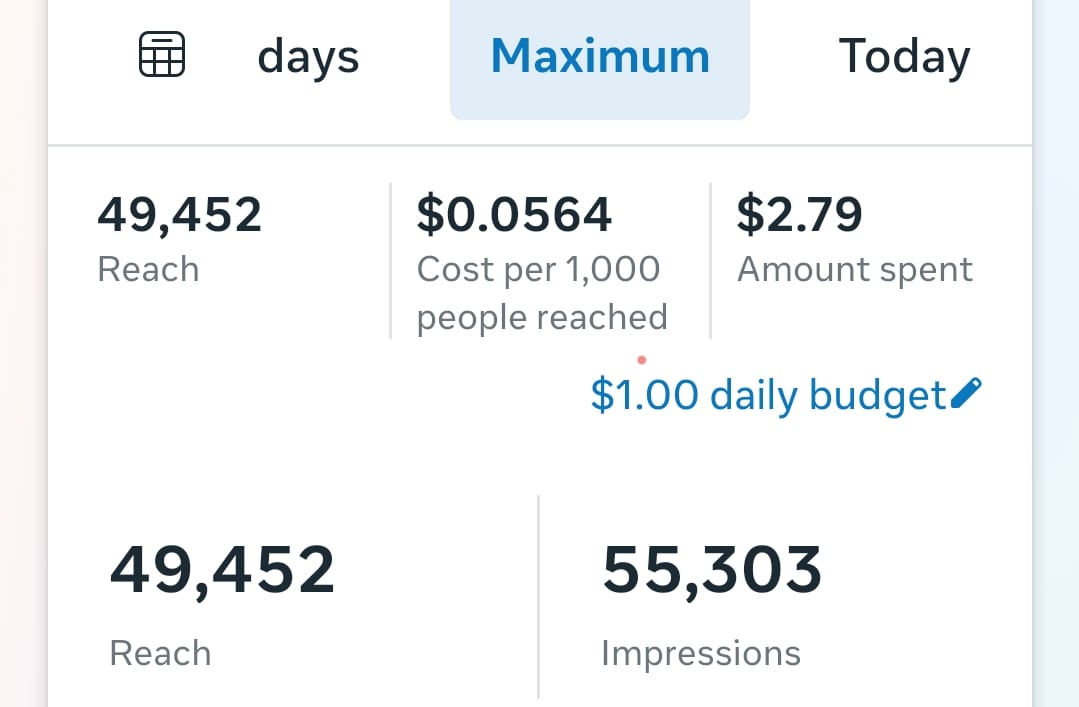Click the small Reach label in the top summary row
This screenshot has width=1079, height=707.
point(148,270)
